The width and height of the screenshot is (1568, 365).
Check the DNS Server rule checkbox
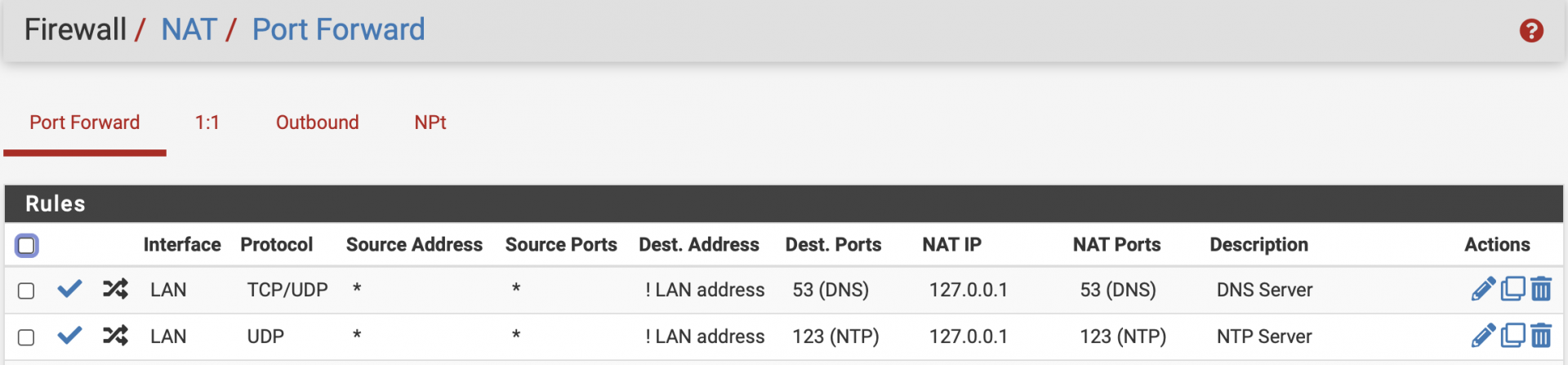tap(26, 291)
